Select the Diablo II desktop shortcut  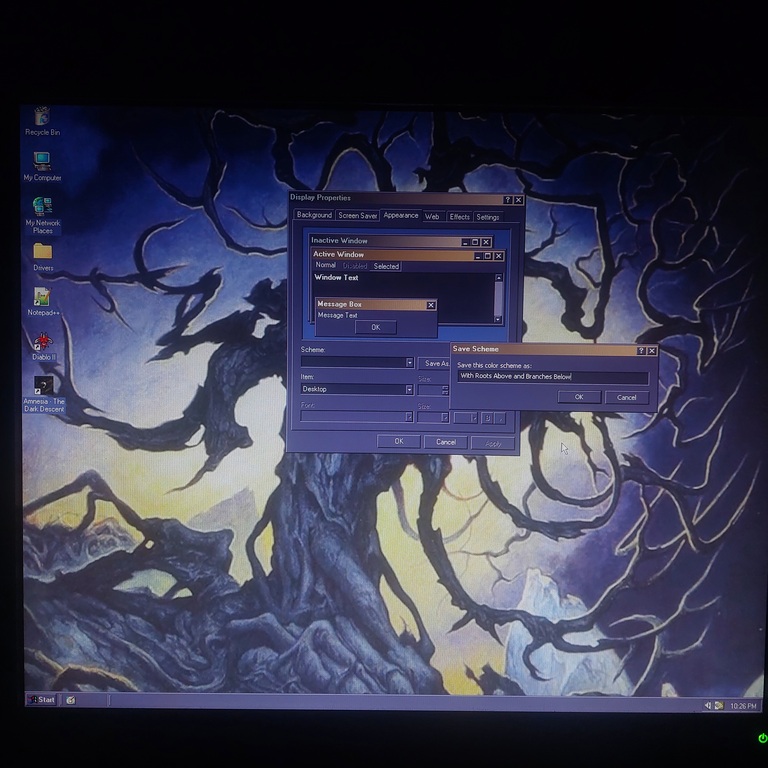42,343
